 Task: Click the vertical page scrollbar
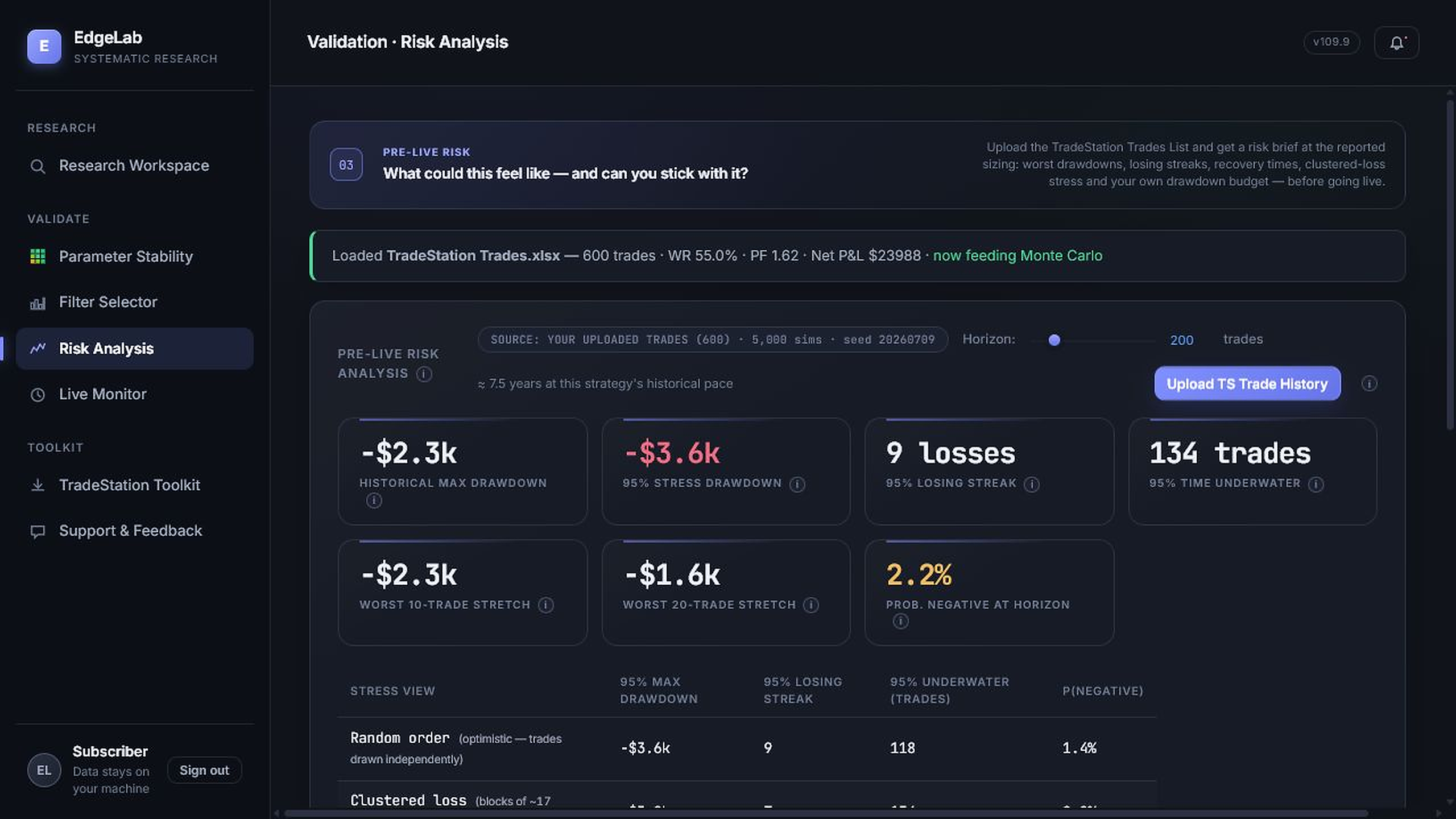click(x=1450, y=264)
